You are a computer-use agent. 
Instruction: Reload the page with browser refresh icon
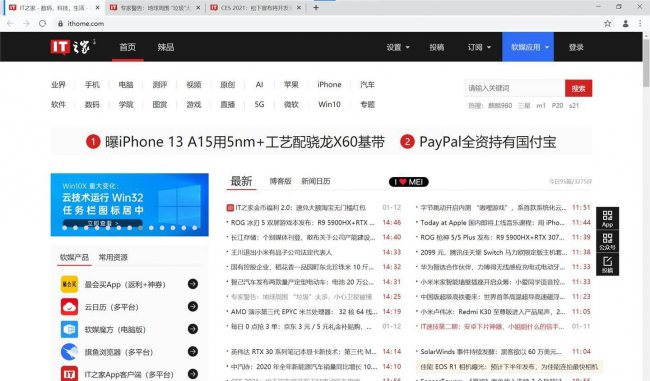point(42,24)
